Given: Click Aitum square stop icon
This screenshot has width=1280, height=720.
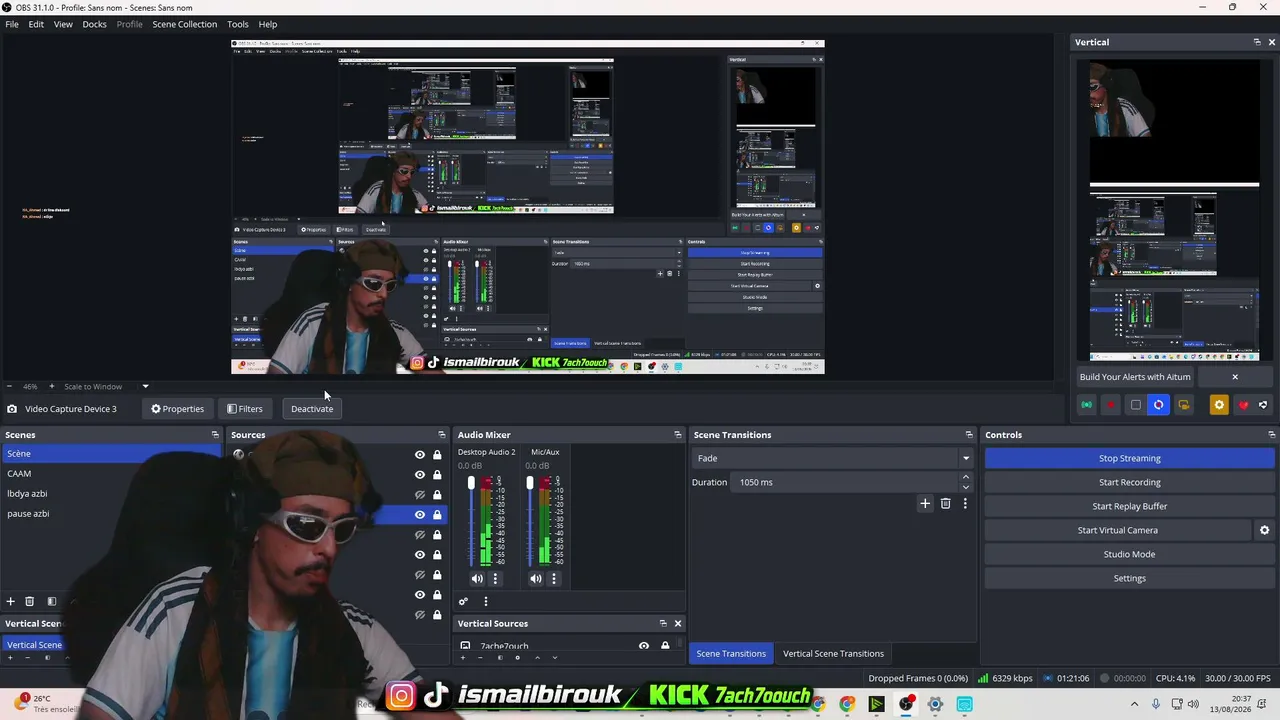Looking at the screenshot, I should pyautogui.click(x=1135, y=405).
